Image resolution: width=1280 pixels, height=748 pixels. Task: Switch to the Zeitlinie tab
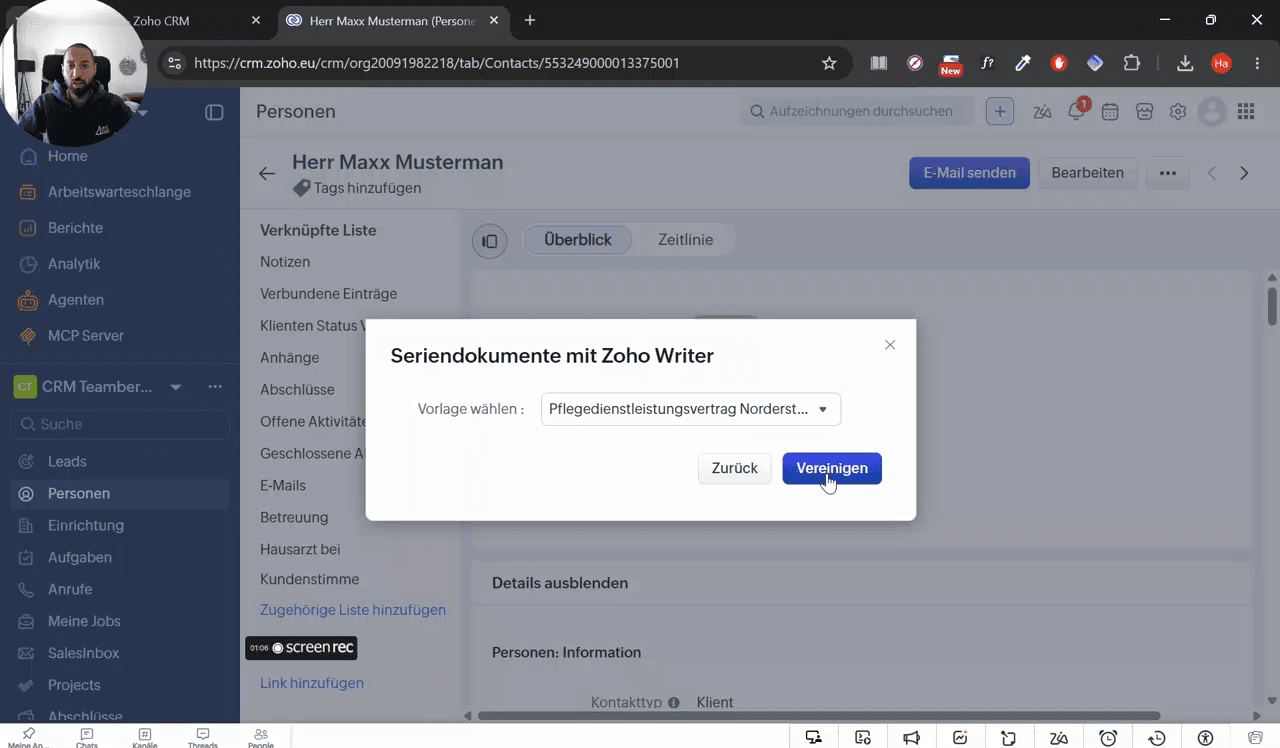pyautogui.click(x=686, y=240)
